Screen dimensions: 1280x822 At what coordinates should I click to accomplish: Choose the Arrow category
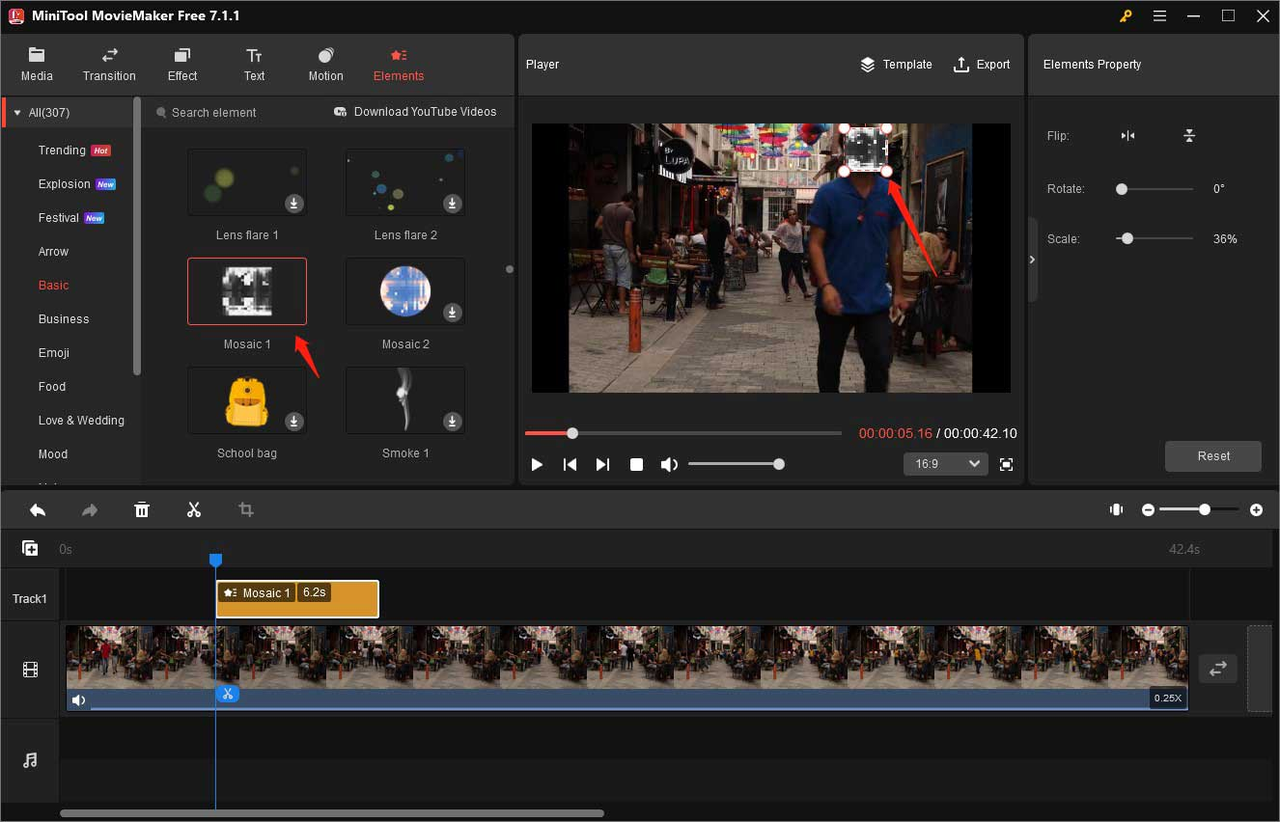(x=54, y=252)
